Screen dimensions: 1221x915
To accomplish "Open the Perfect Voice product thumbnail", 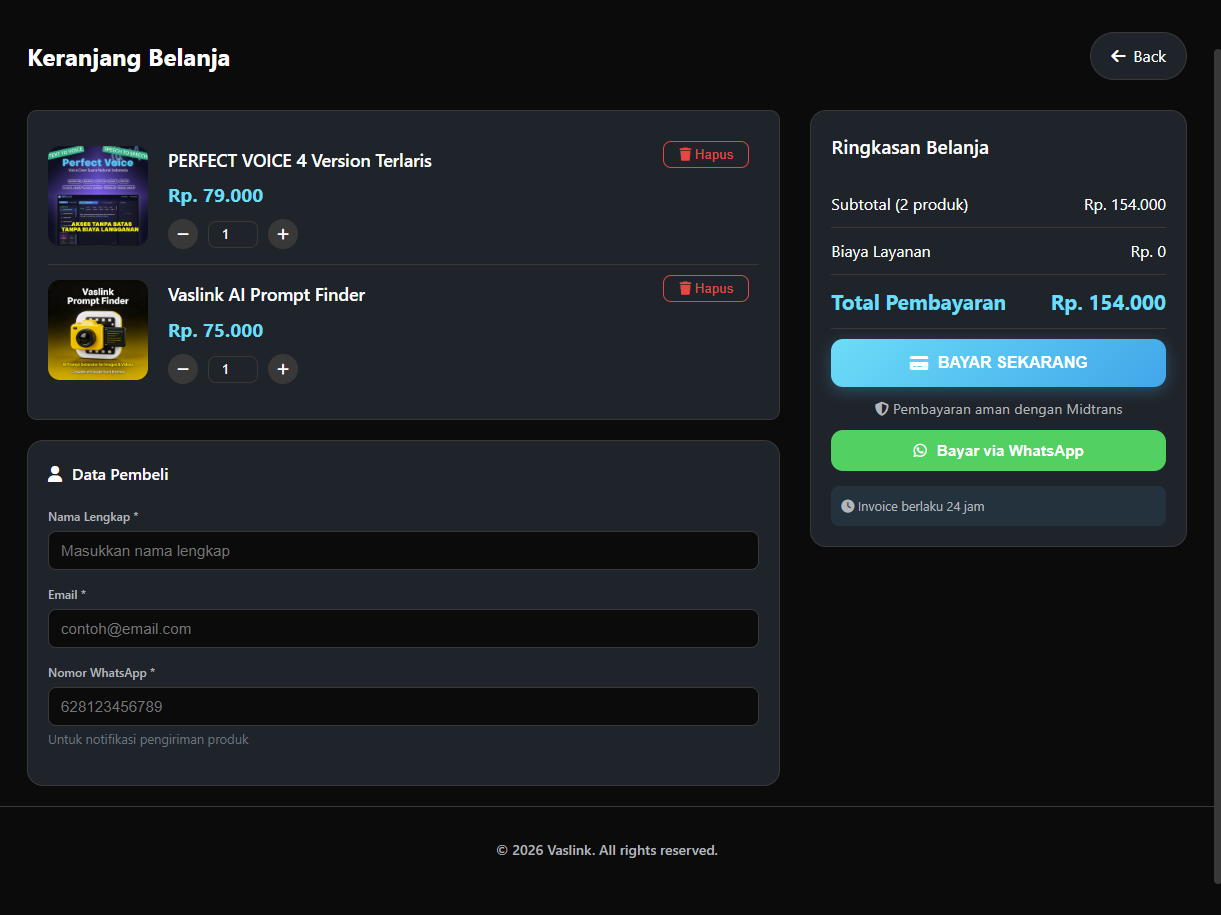I will point(98,195).
